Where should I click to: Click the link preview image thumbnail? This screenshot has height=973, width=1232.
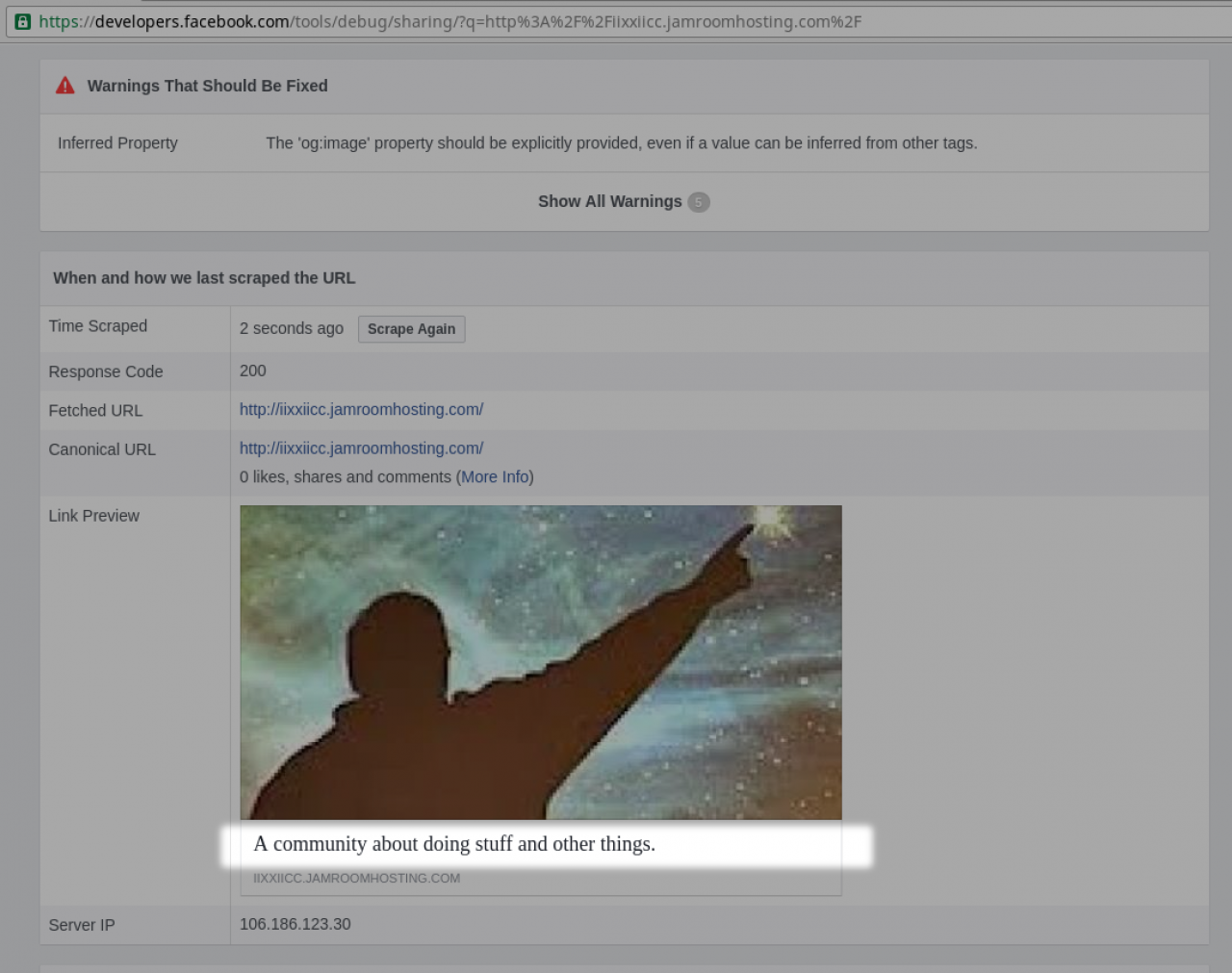[x=540, y=662]
